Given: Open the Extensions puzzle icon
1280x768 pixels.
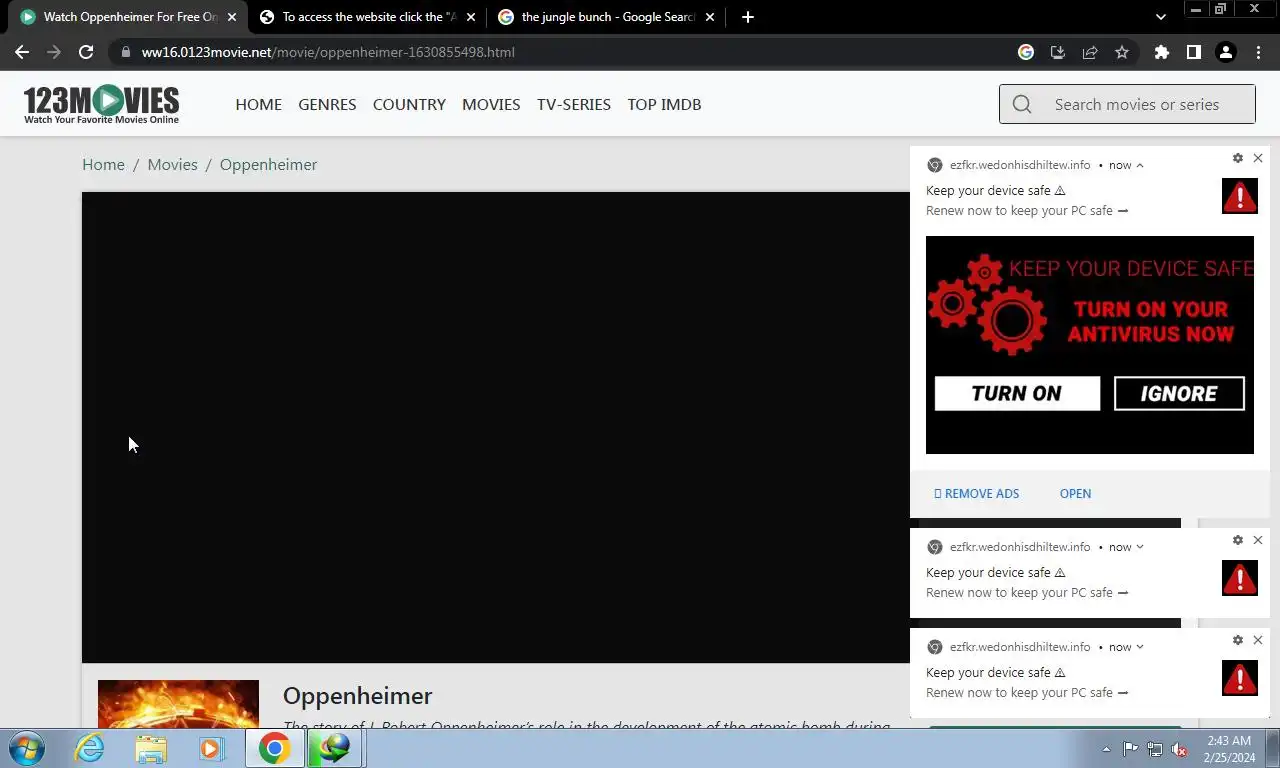Looking at the screenshot, I should tap(1161, 52).
